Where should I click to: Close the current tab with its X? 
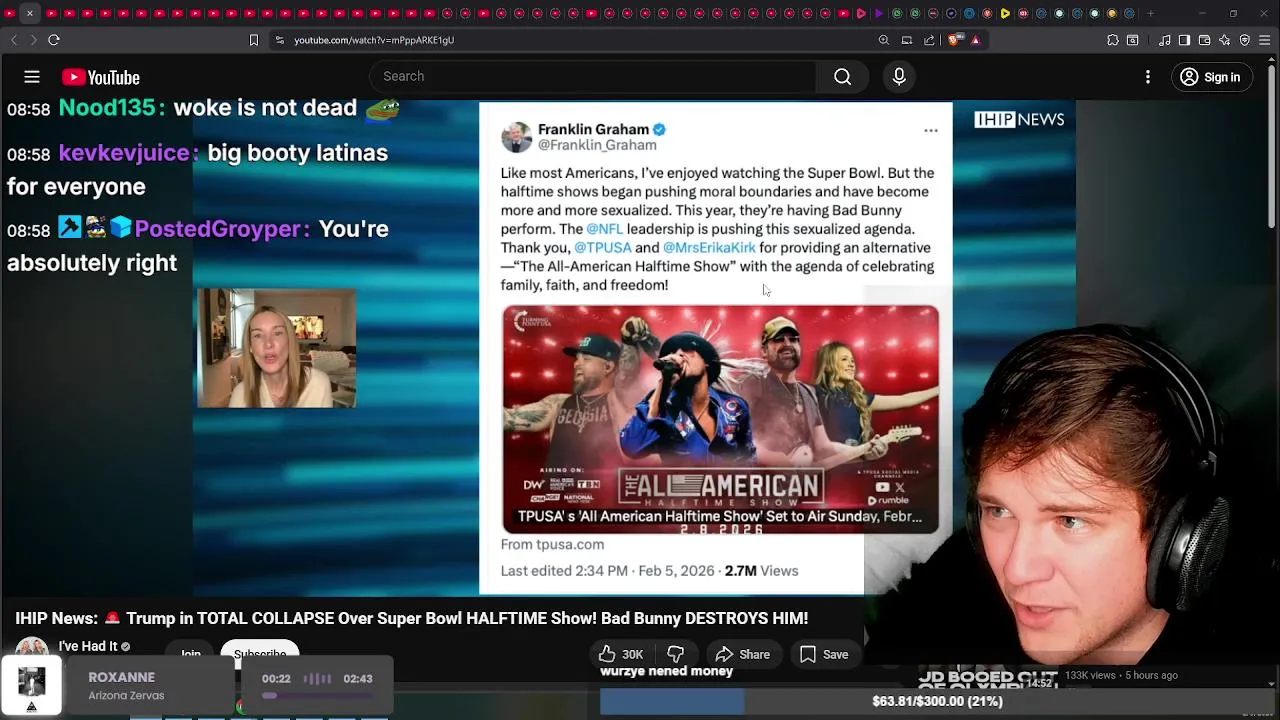pos(30,13)
